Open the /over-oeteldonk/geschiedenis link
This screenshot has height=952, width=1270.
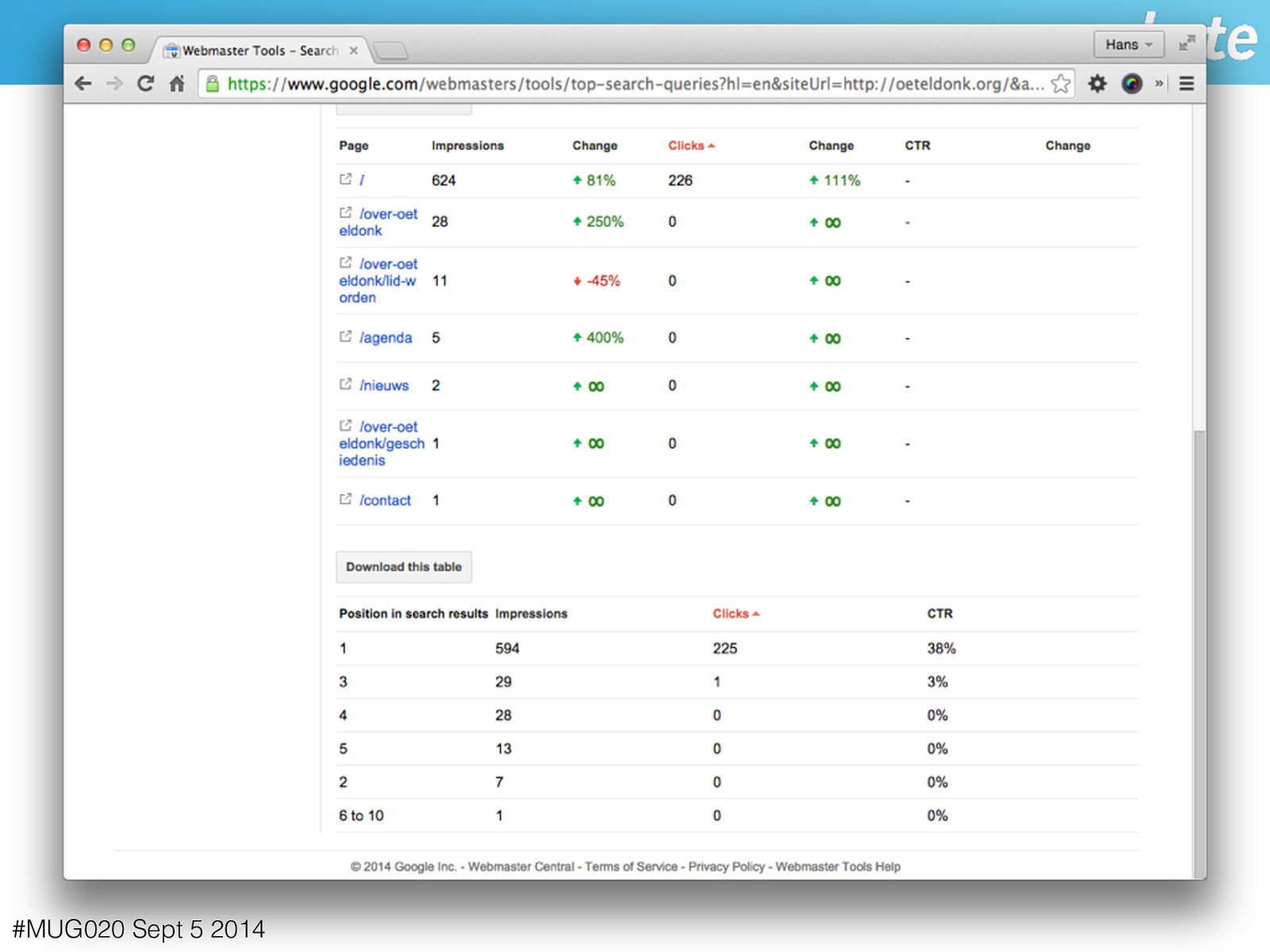pyautogui.click(x=382, y=443)
